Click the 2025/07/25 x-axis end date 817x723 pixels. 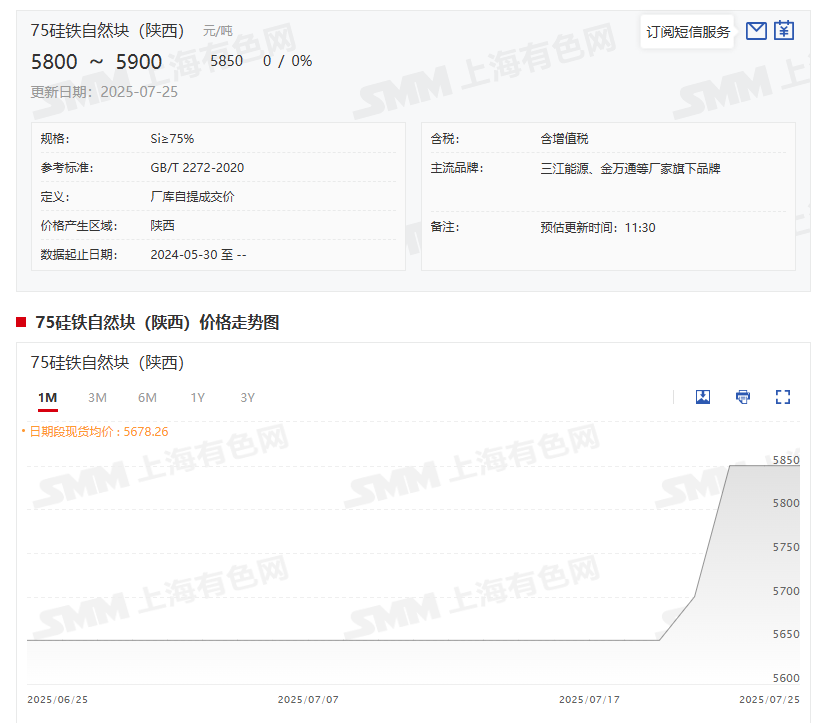(x=769, y=700)
